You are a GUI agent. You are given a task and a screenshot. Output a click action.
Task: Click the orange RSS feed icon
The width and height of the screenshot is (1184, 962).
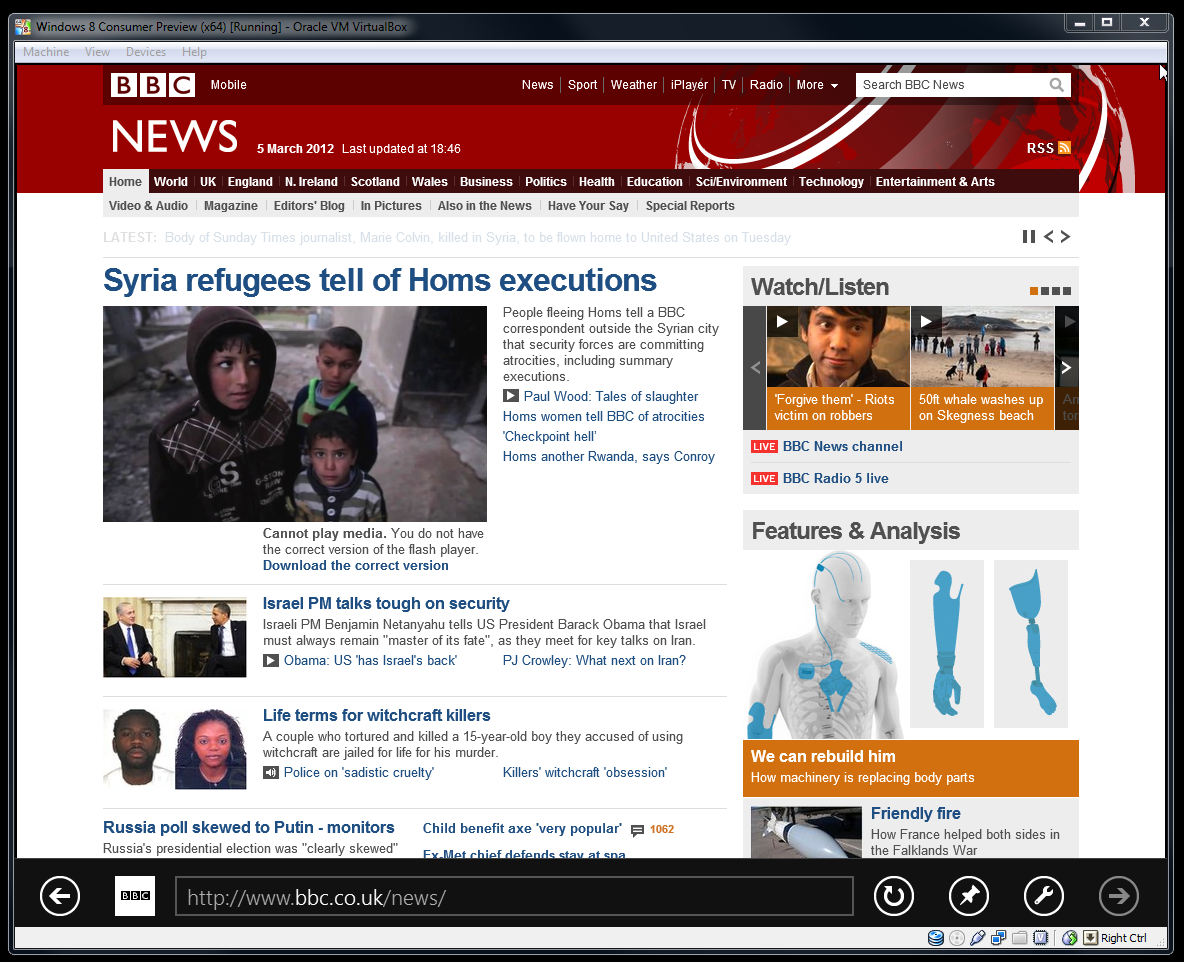pyautogui.click(x=1065, y=148)
